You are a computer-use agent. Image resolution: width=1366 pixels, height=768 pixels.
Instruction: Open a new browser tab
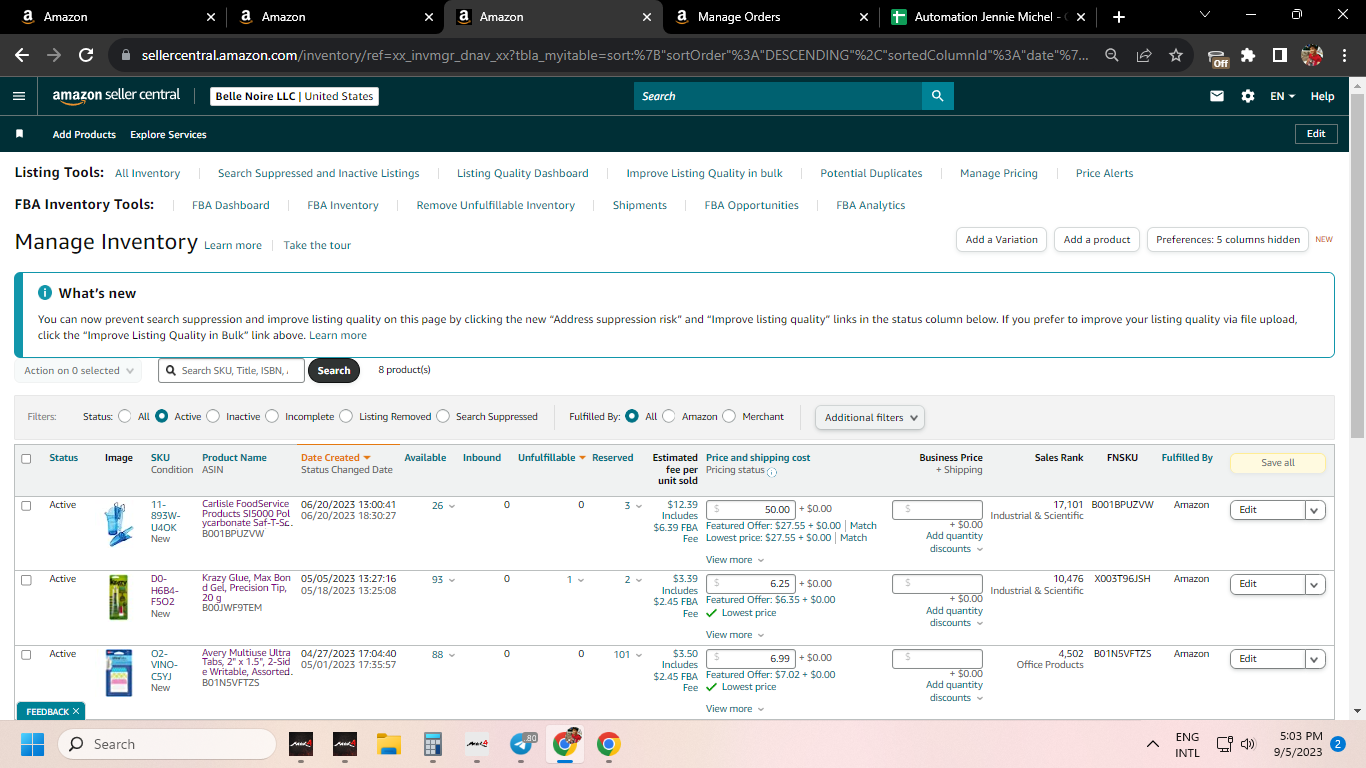(1119, 17)
